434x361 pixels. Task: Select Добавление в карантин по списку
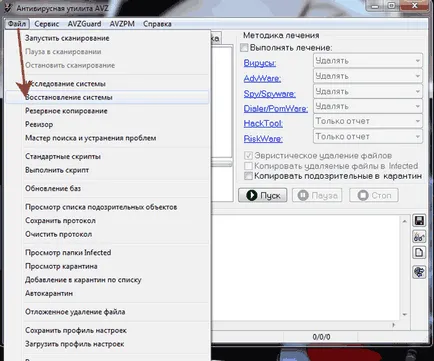click(x=107, y=280)
